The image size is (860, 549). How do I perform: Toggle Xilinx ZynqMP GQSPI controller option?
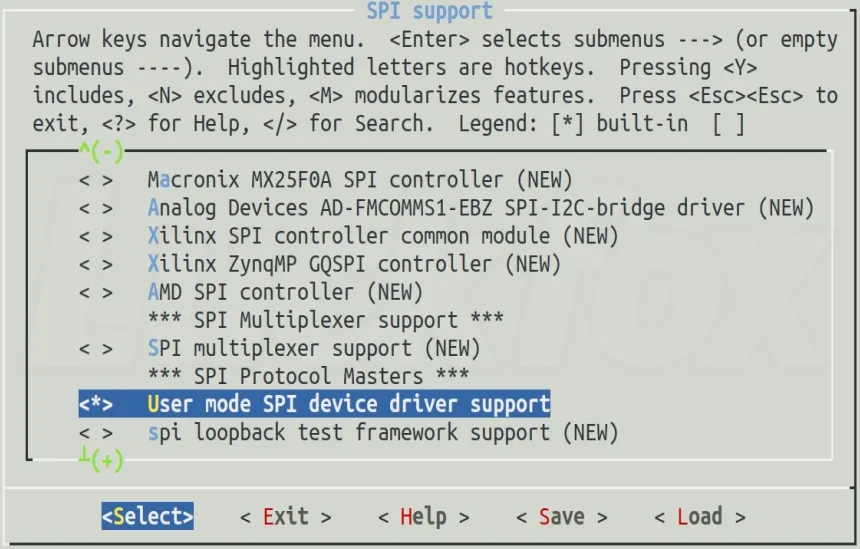[96, 264]
